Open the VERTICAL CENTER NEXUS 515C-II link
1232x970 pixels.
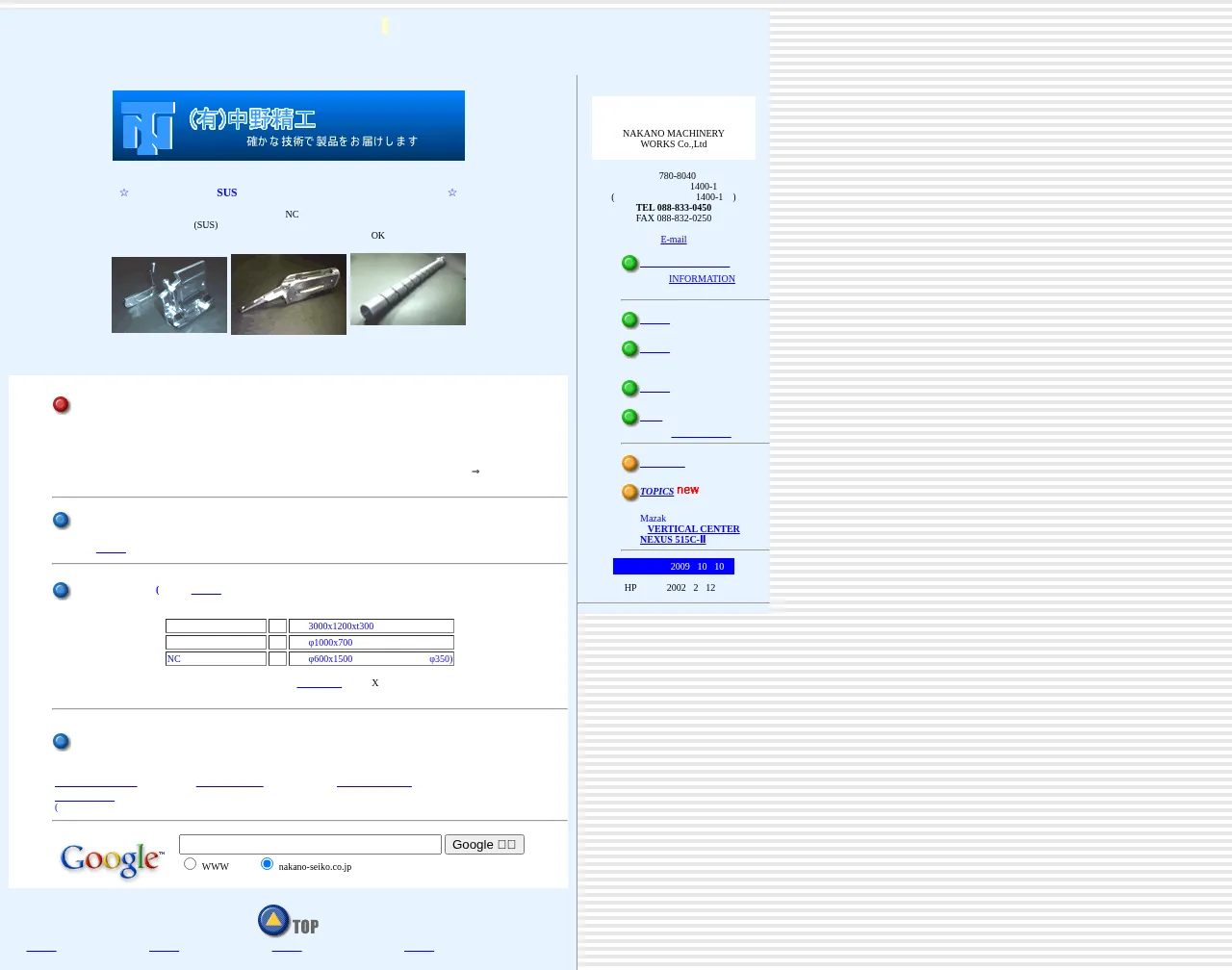[692, 534]
